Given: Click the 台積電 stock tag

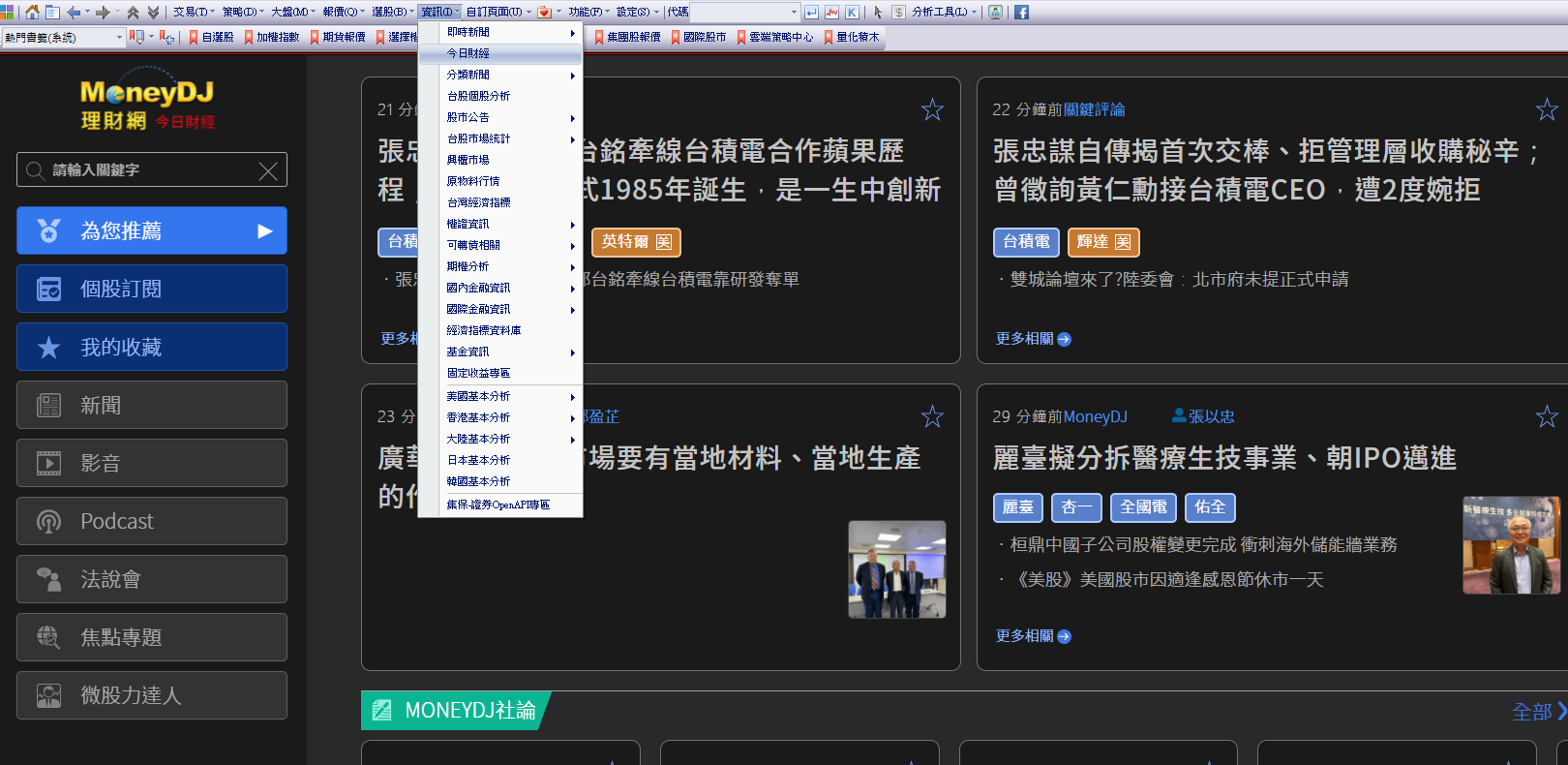Looking at the screenshot, I should (1026, 242).
